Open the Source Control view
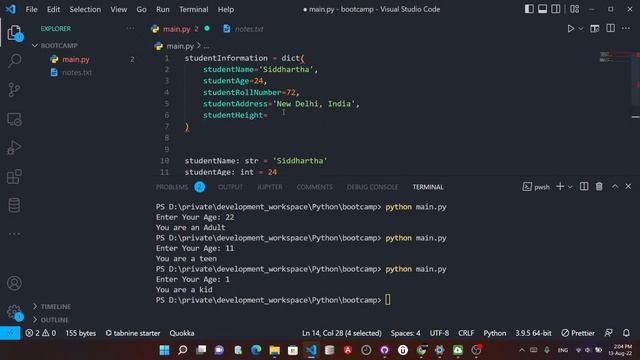This screenshot has width=640, height=360. (14, 90)
